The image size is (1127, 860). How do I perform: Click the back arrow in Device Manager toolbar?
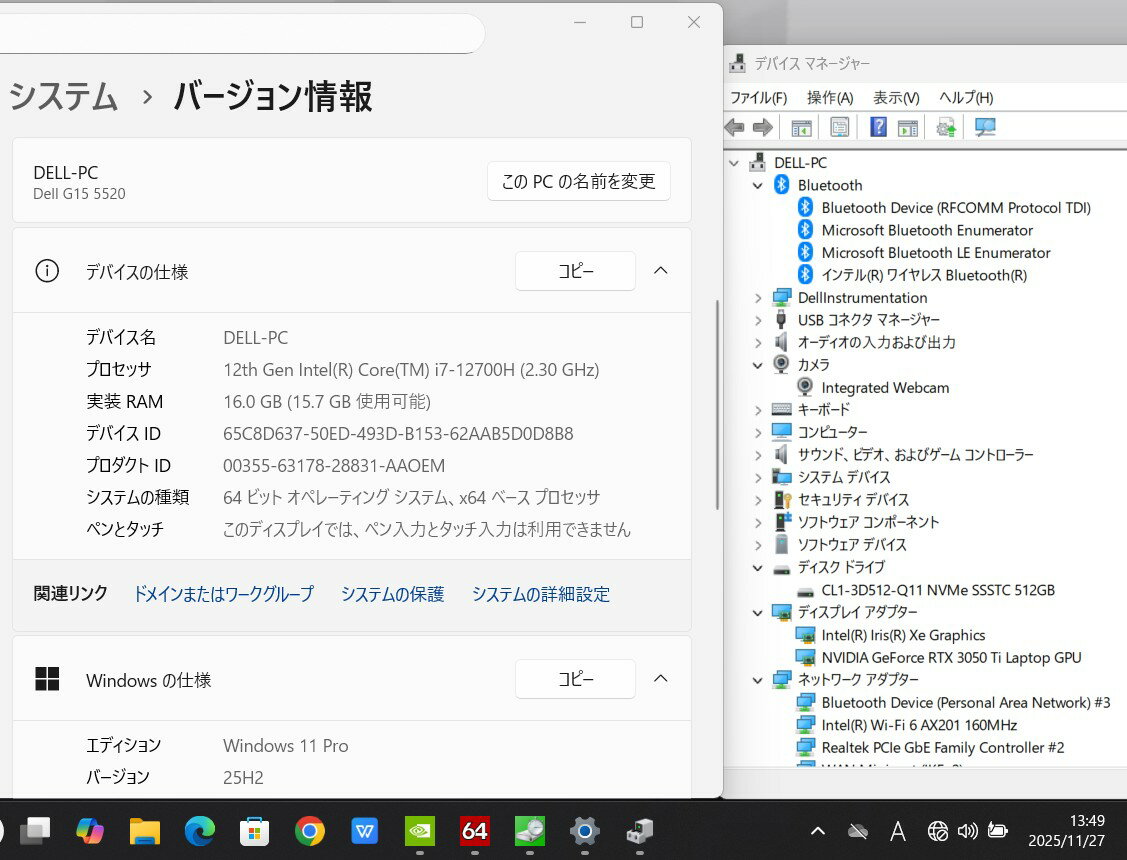click(x=734, y=127)
